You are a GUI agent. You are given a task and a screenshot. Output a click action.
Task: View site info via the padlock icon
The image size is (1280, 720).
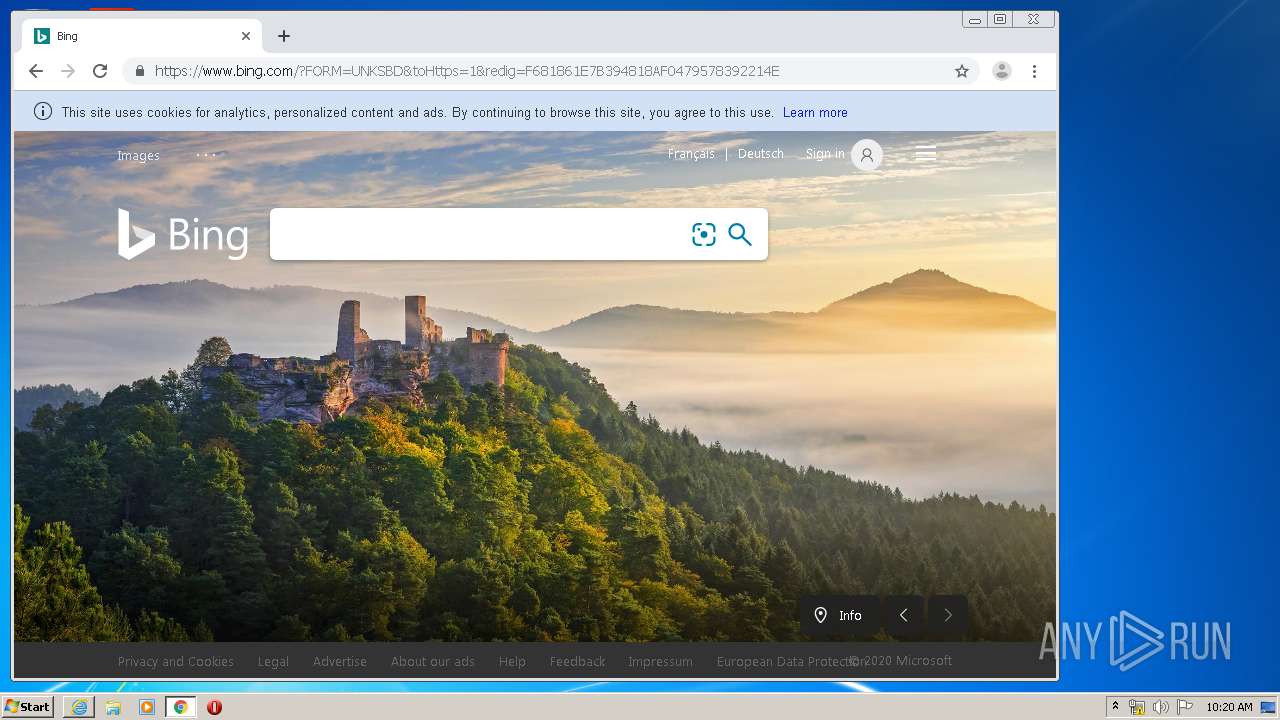pyautogui.click(x=139, y=71)
